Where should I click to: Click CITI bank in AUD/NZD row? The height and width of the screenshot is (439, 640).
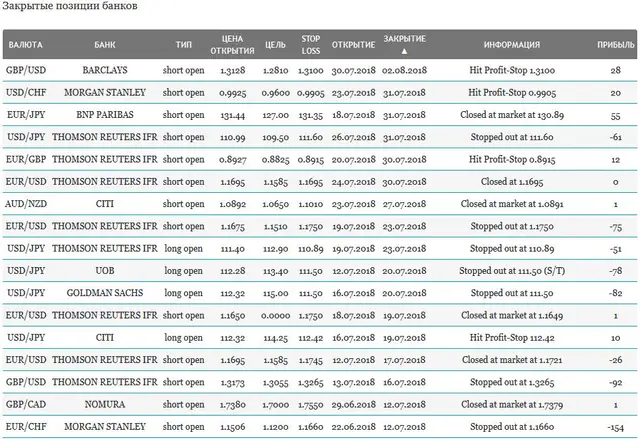tap(105, 204)
